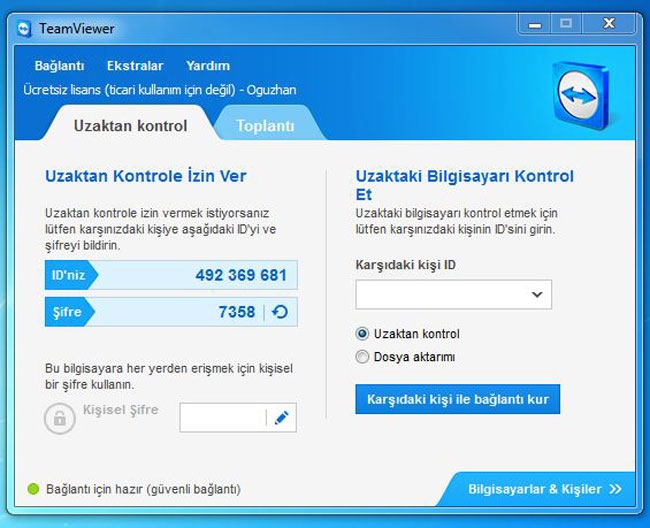This screenshot has height=528, width=650.
Task: Click the padlock icon beside Kişisel Şifre
Action: [60, 418]
